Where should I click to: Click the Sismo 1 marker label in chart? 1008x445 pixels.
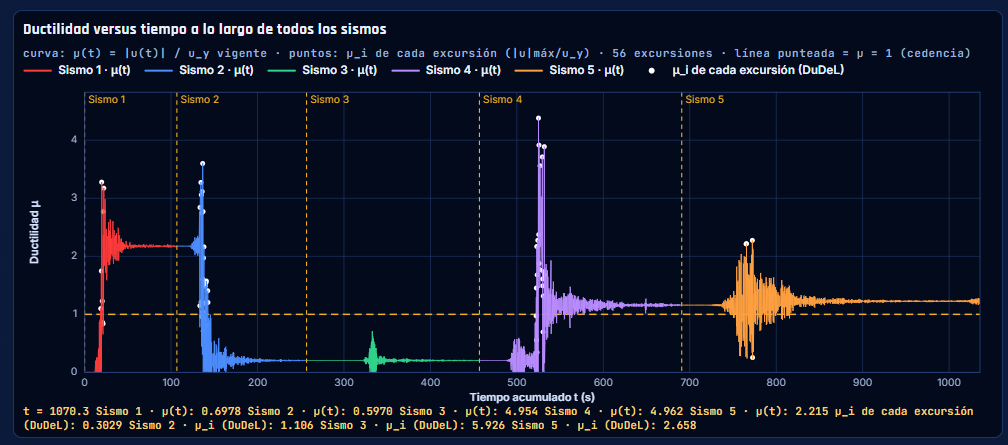107,100
